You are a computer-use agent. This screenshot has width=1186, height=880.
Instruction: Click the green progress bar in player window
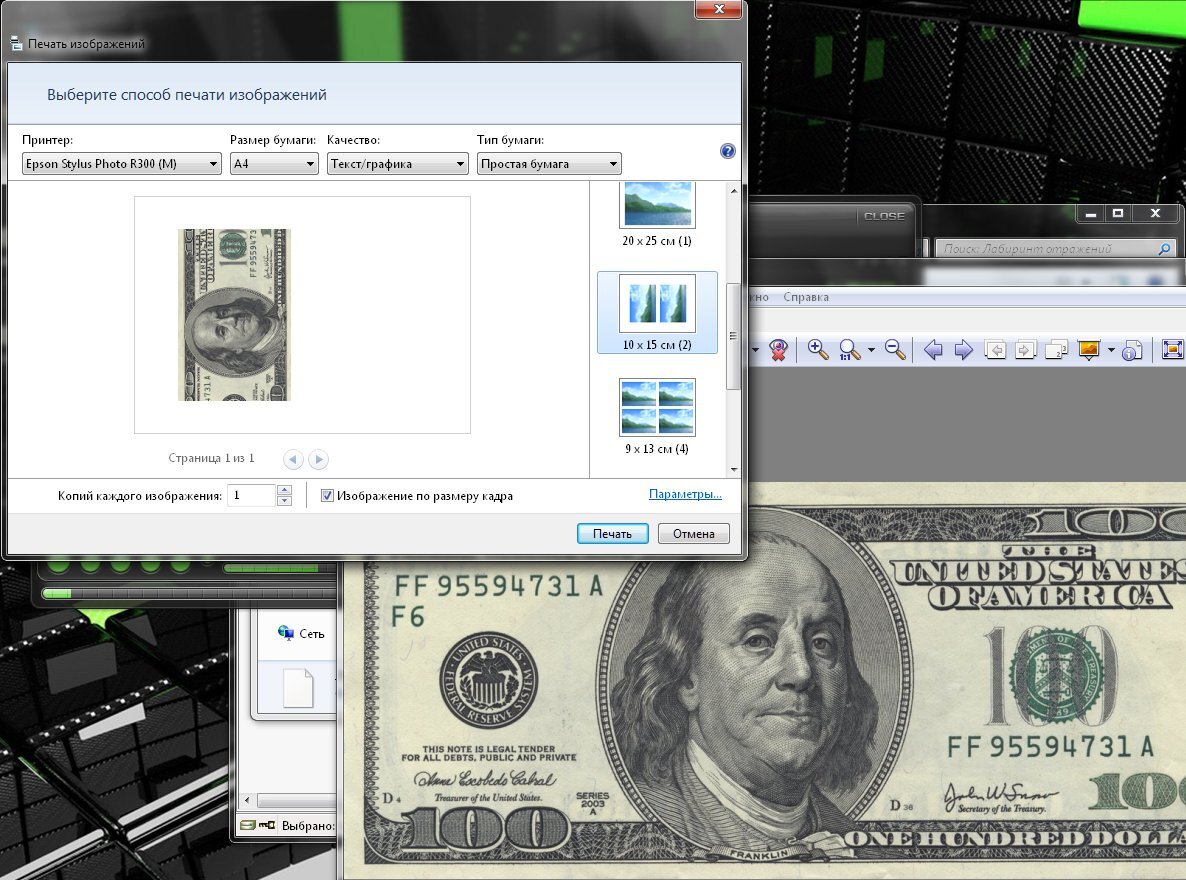point(189,592)
